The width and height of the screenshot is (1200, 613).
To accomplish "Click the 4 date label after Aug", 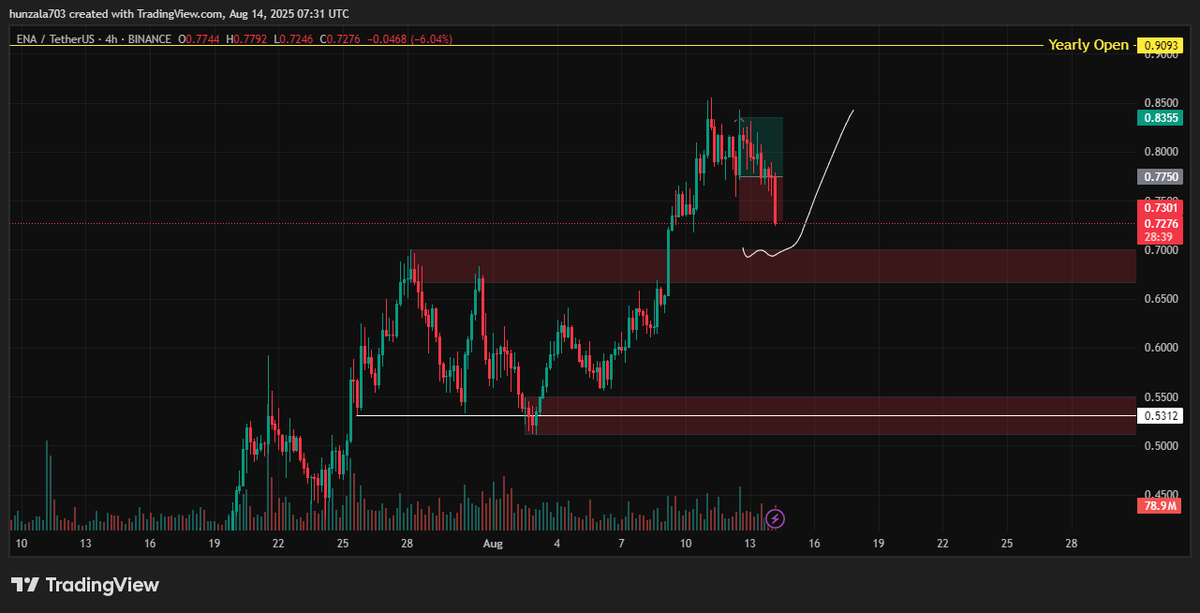I will pyautogui.click(x=557, y=543).
